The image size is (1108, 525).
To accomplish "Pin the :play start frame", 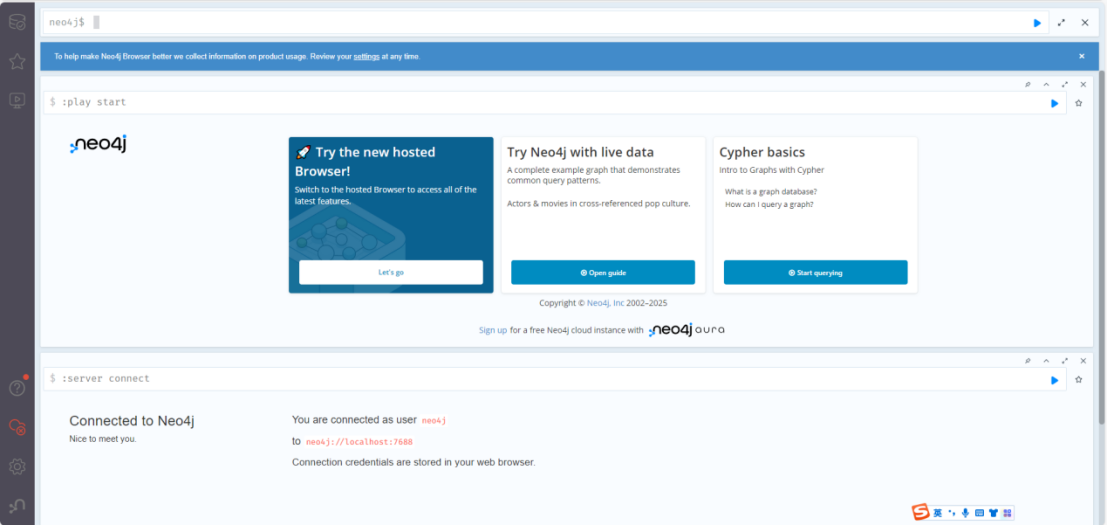I will click(1028, 84).
